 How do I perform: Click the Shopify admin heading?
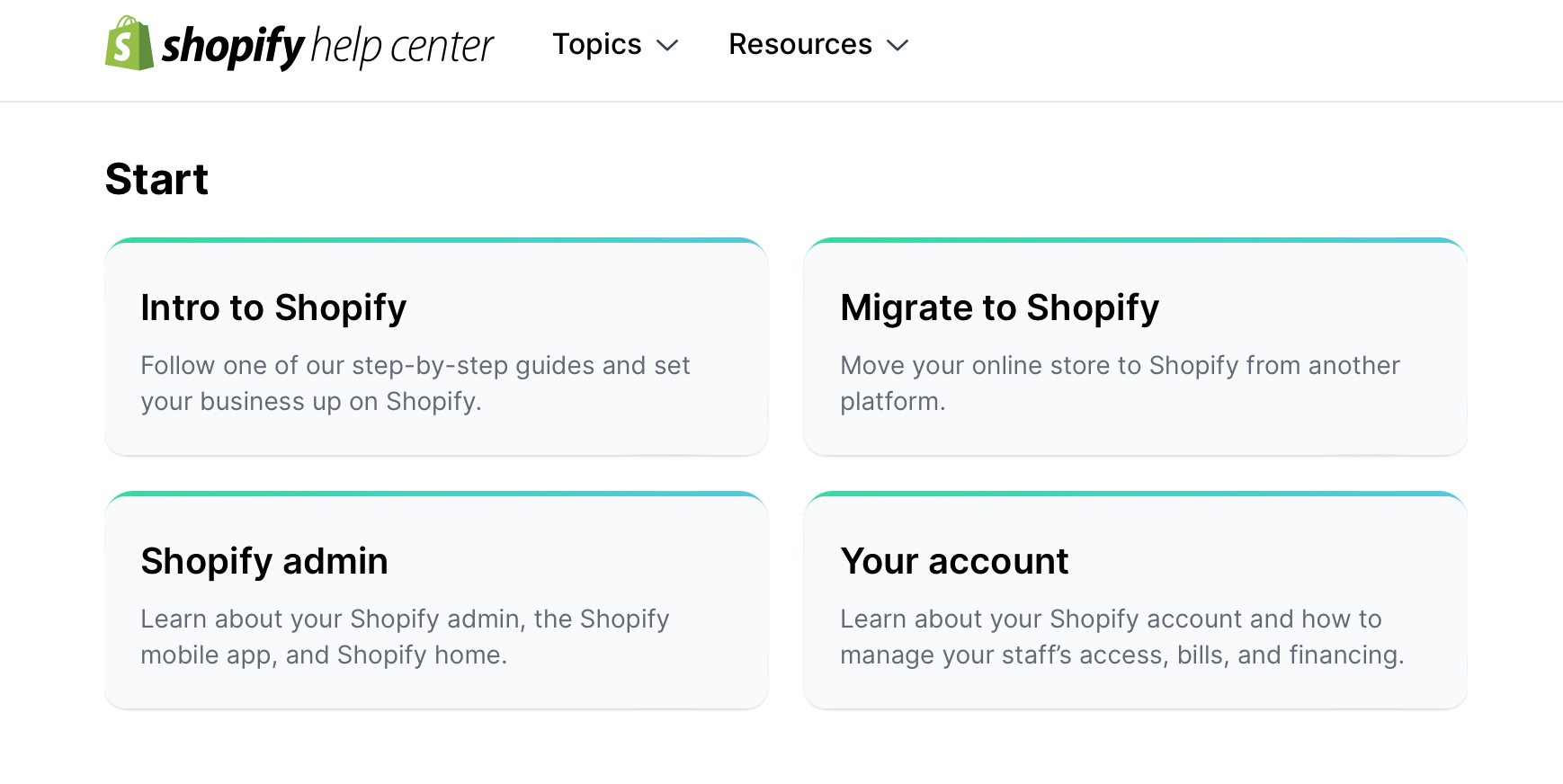point(264,561)
